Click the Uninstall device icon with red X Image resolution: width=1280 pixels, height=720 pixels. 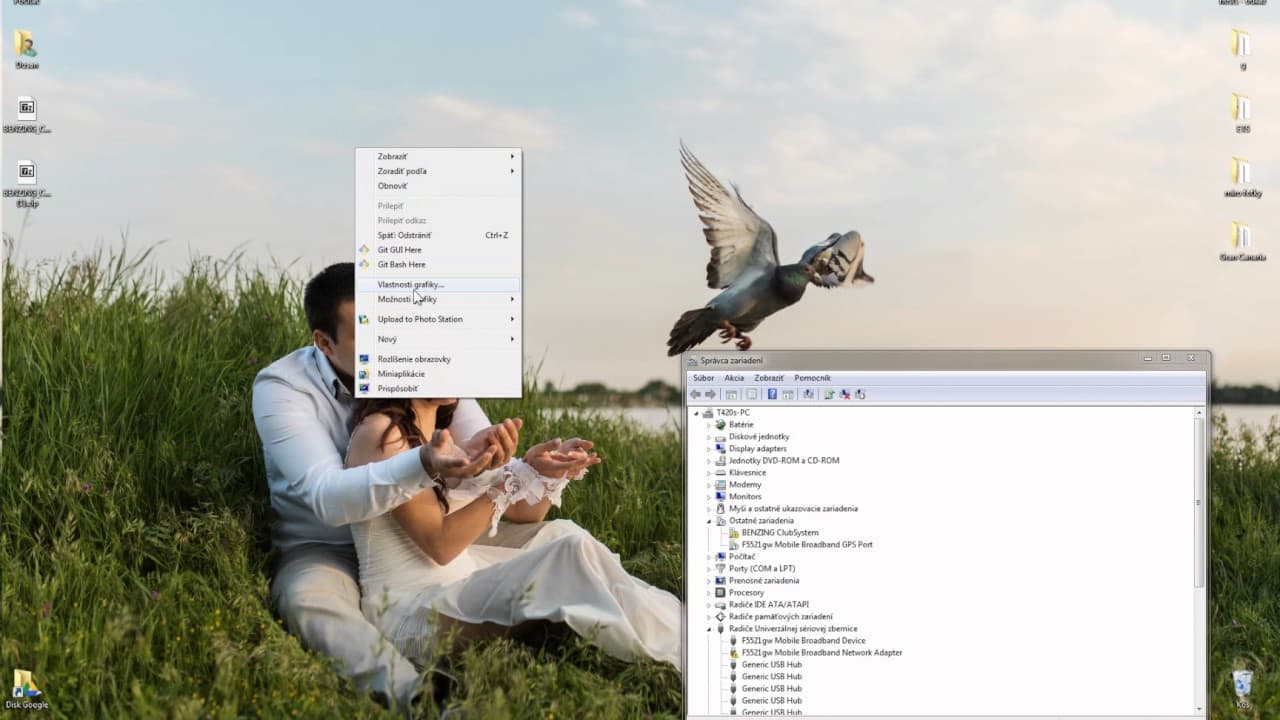(845, 394)
